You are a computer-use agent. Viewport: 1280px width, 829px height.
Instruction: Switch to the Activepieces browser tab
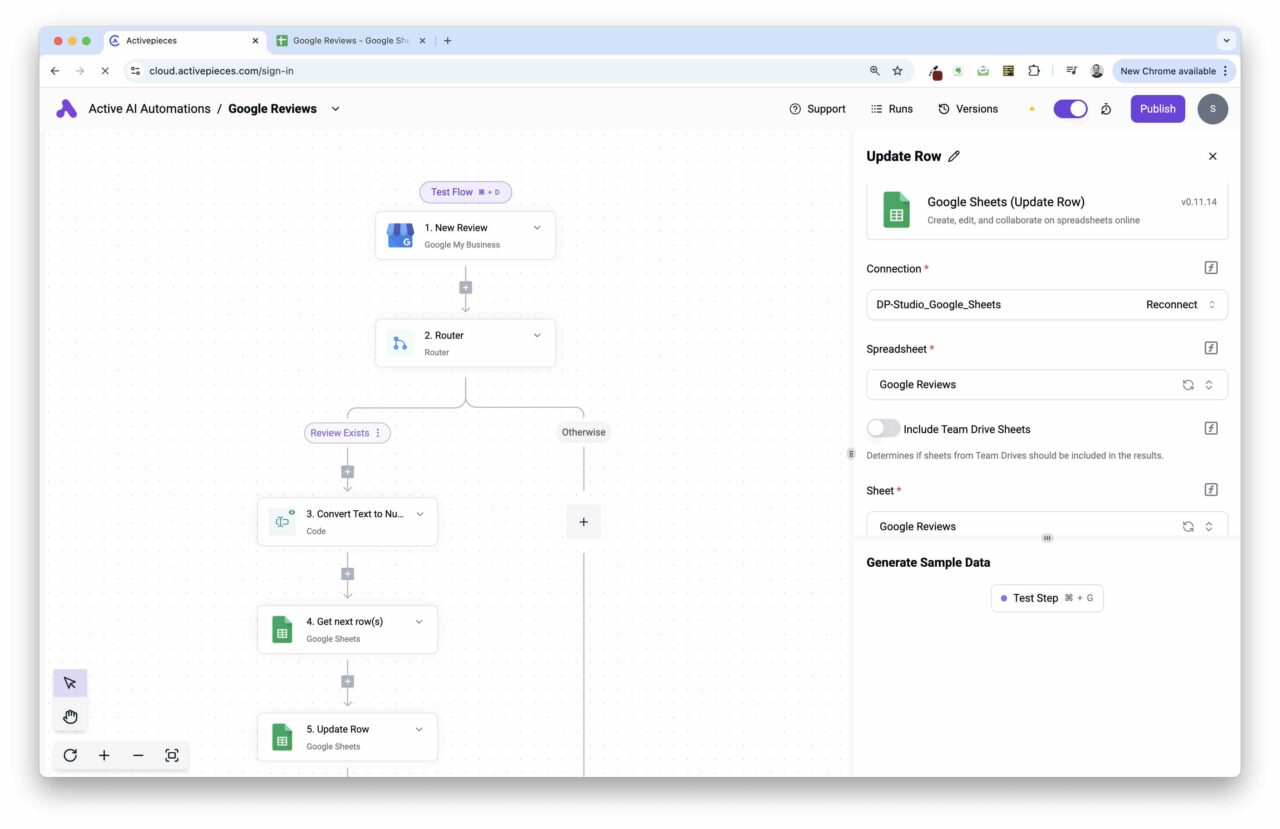pyautogui.click(x=185, y=41)
